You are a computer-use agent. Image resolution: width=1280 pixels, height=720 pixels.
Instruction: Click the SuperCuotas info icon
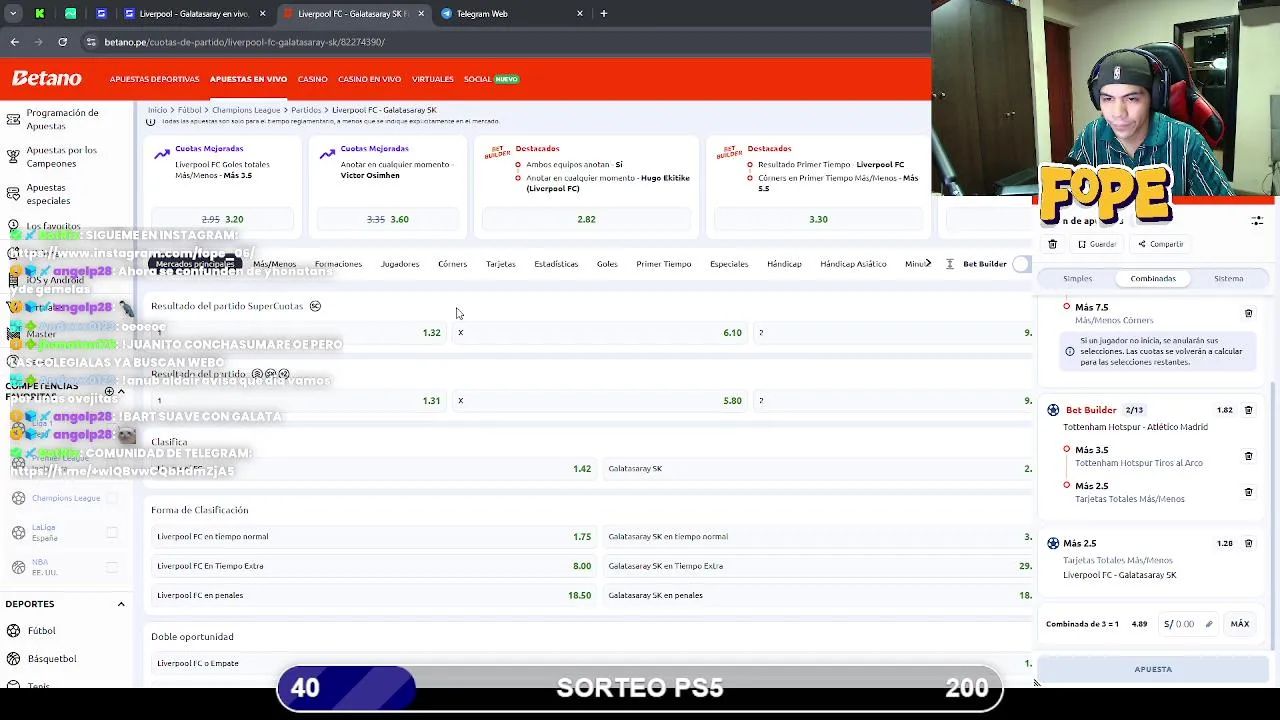(x=315, y=306)
